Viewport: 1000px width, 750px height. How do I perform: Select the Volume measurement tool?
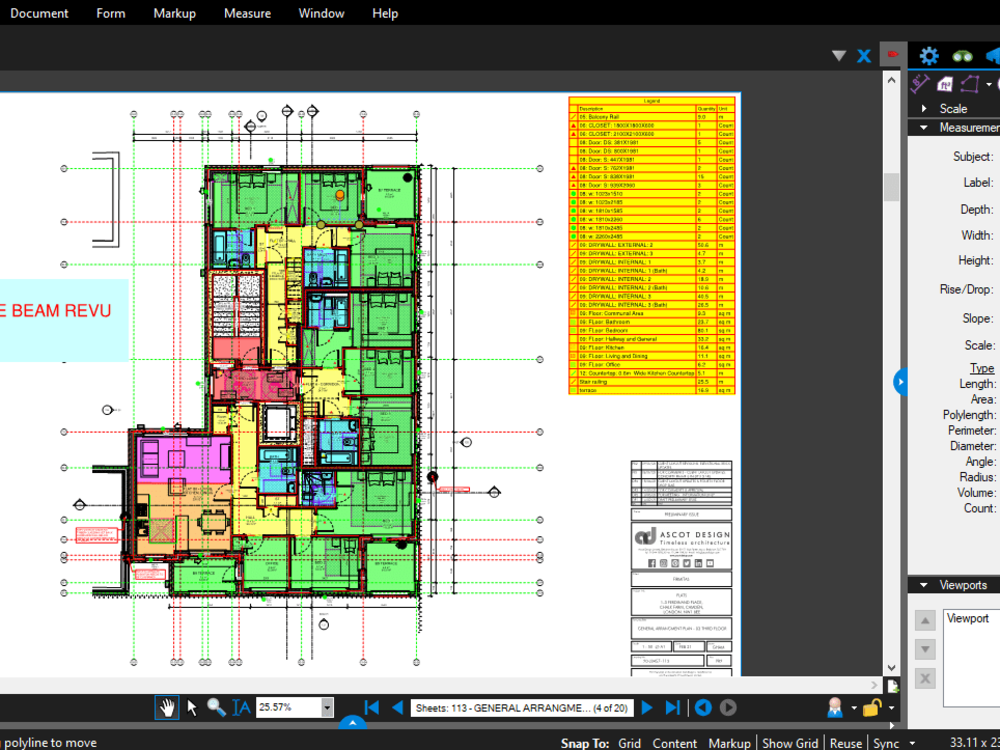click(x=945, y=84)
